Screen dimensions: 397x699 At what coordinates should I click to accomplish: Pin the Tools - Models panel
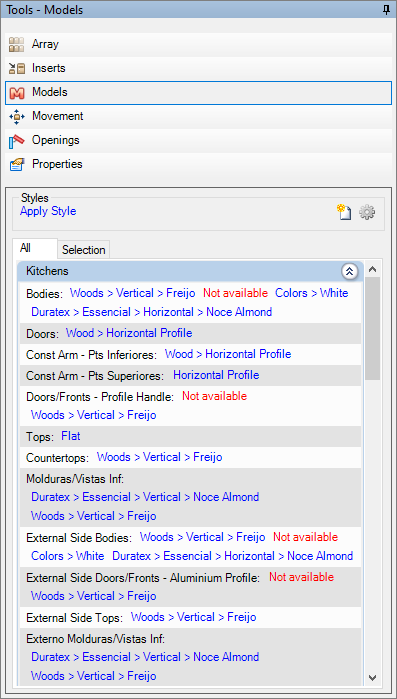tap(386, 10)
